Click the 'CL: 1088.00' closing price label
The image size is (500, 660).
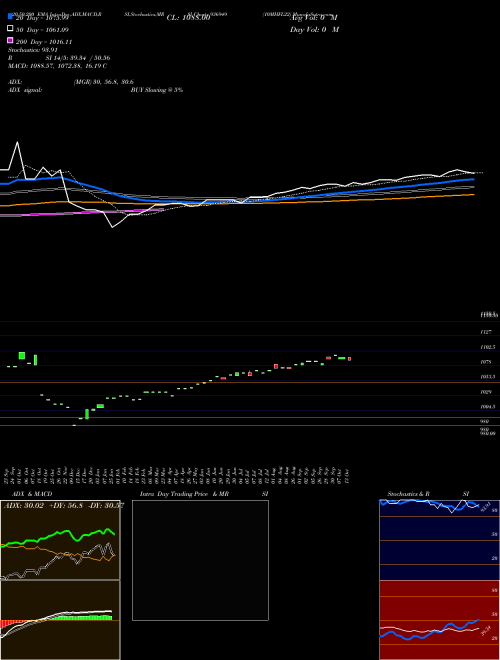[188, 18]
